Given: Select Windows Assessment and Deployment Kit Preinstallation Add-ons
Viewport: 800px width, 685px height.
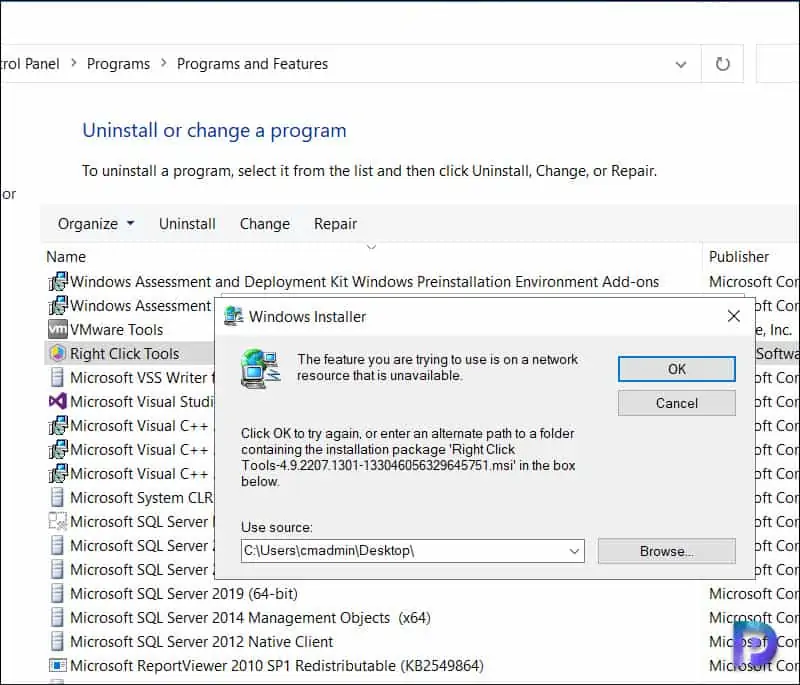Looking at the screenshot, I should pos(364,282).
